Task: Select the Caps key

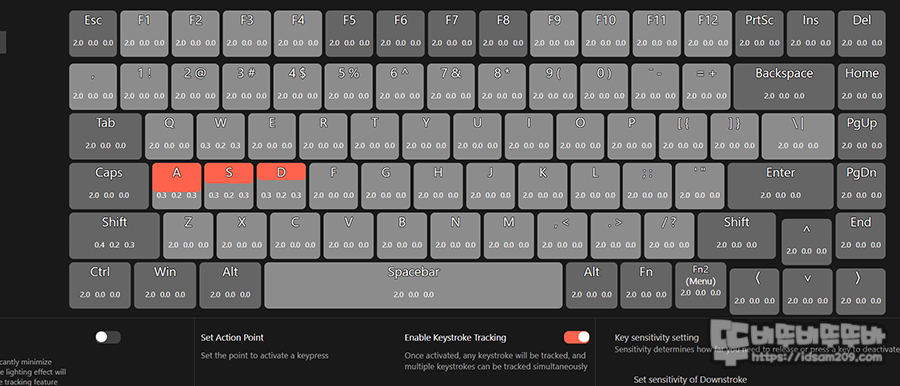Action: click(x=109, y=186)
